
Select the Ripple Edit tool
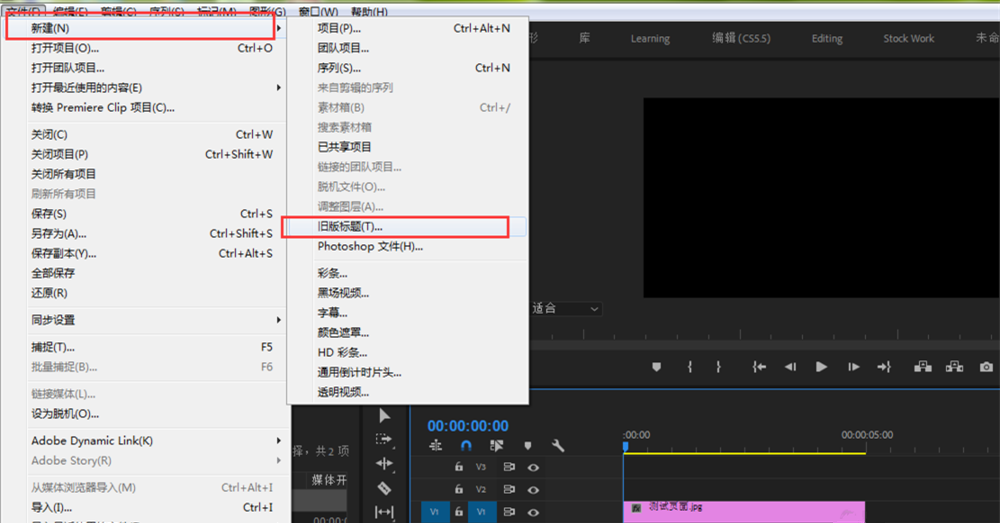click(384, 464)
